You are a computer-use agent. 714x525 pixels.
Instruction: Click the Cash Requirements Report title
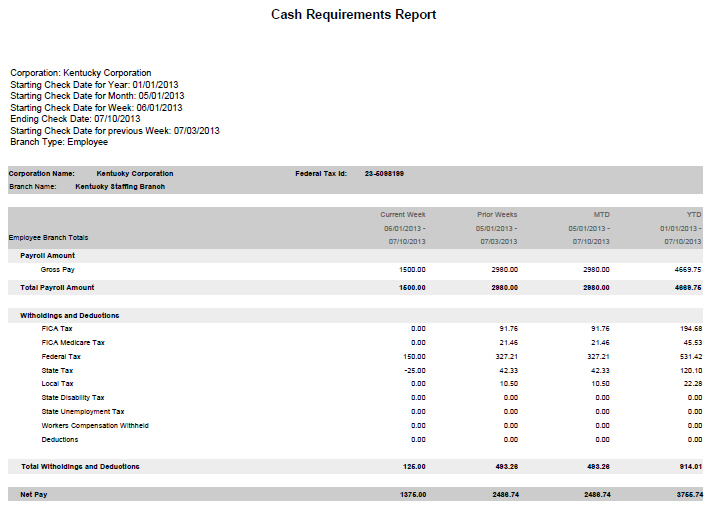coord(354,15)
